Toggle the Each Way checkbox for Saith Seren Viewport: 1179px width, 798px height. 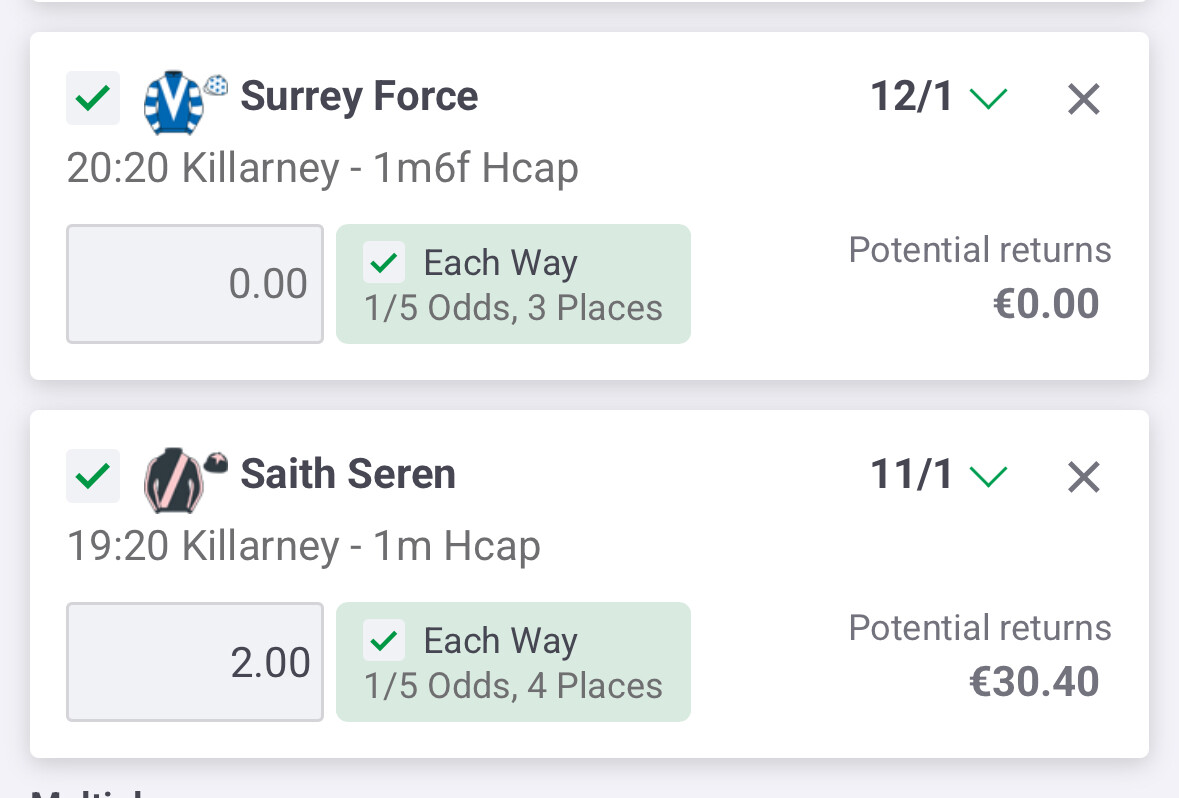[x=385, y=642]
